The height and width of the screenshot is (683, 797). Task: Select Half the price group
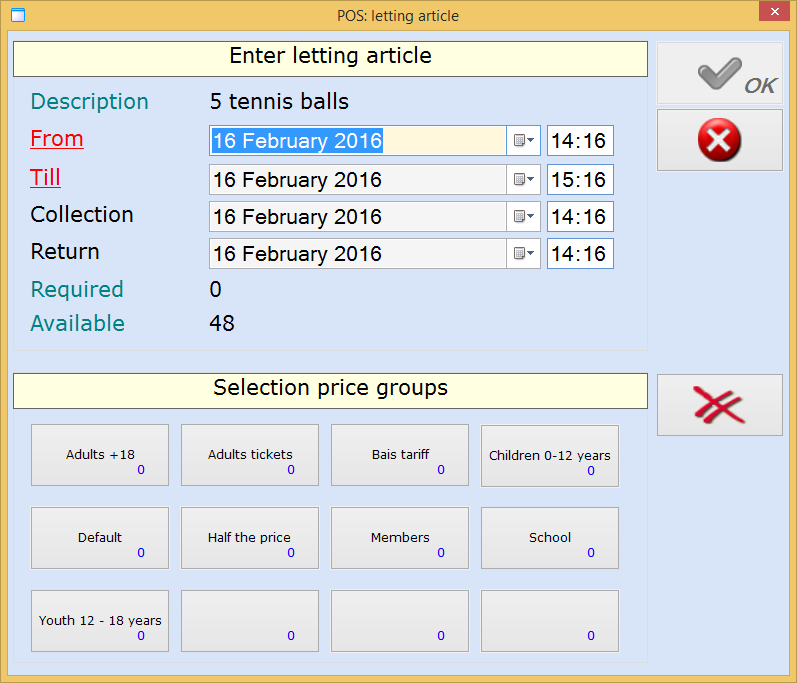(250, 538)
